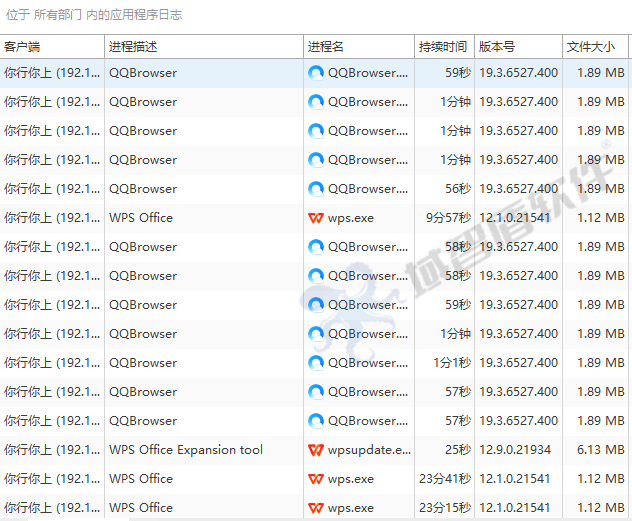Click the QQBrowser icon in the highlighted first row
The image size is (632, 521).
(316, 73)
